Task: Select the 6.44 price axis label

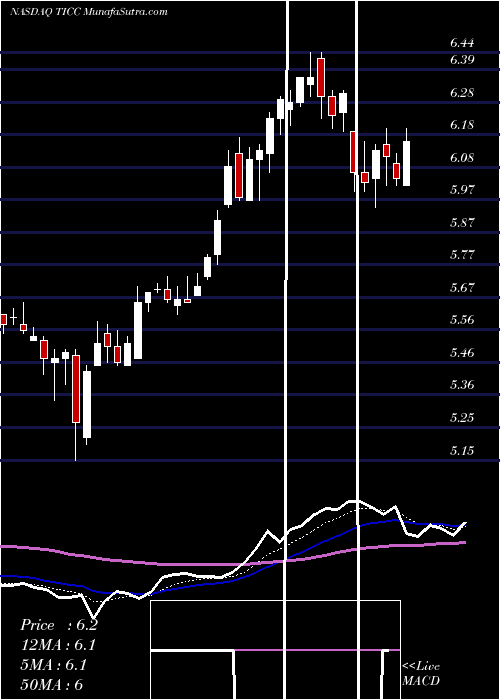Action: coord(462,43)
